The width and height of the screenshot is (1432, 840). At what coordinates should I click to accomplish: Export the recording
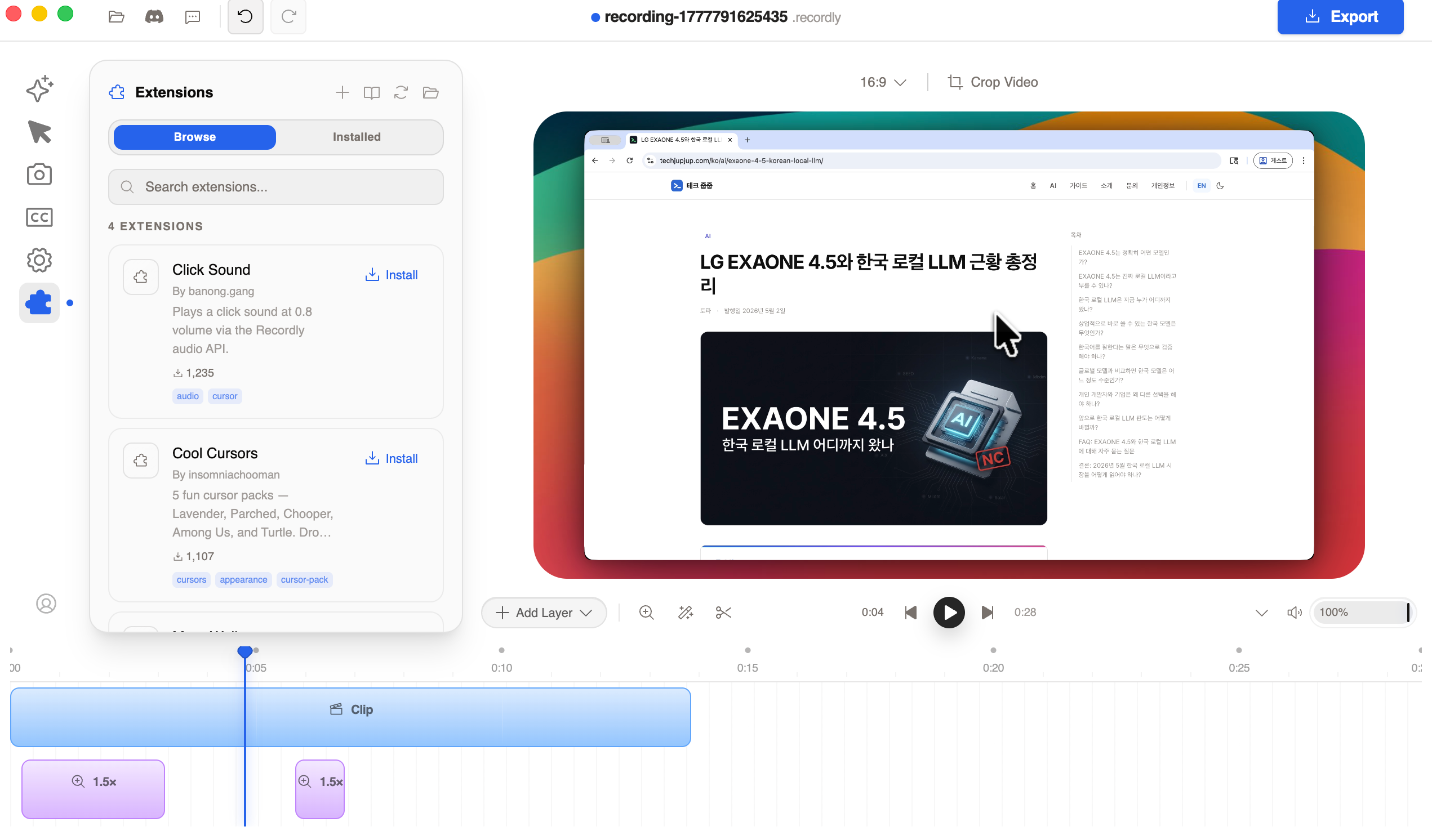[1340, 16]
